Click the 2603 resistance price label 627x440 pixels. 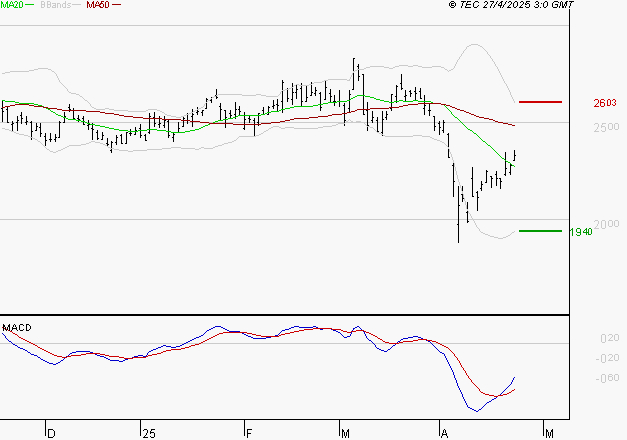point(603,103)
